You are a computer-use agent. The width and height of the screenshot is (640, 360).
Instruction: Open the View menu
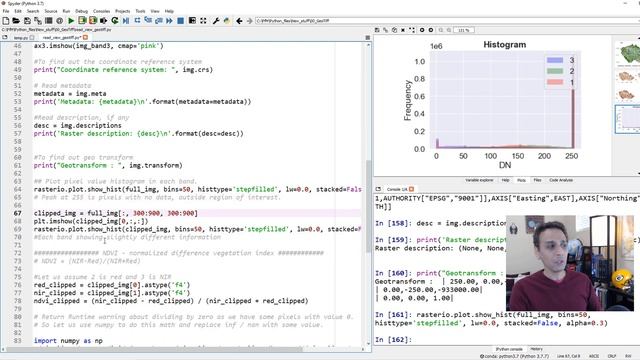155,11
